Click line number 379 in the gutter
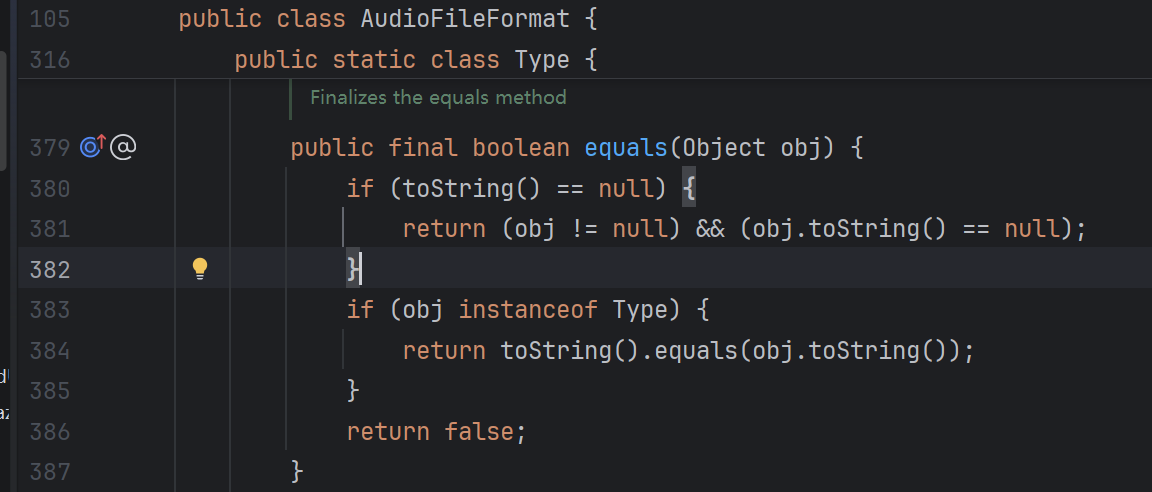The image size is (1152, 492). (50, 149)
